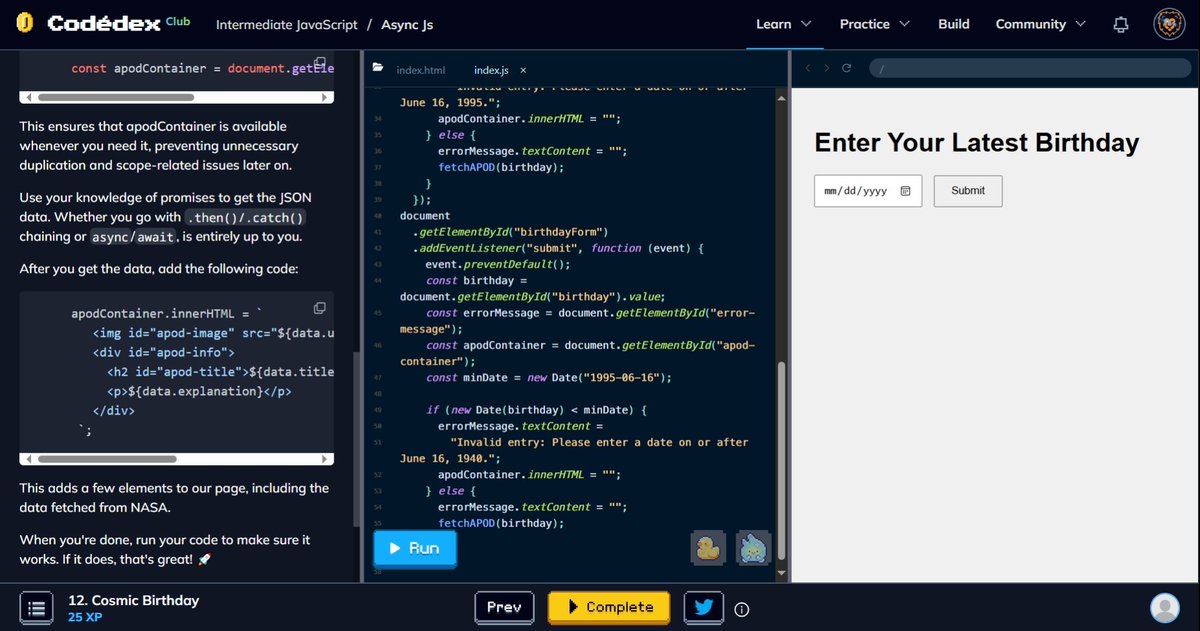The image size is (1200, 631).
Task: Click code line event.preventDefault();
Action: coord(498,264)
